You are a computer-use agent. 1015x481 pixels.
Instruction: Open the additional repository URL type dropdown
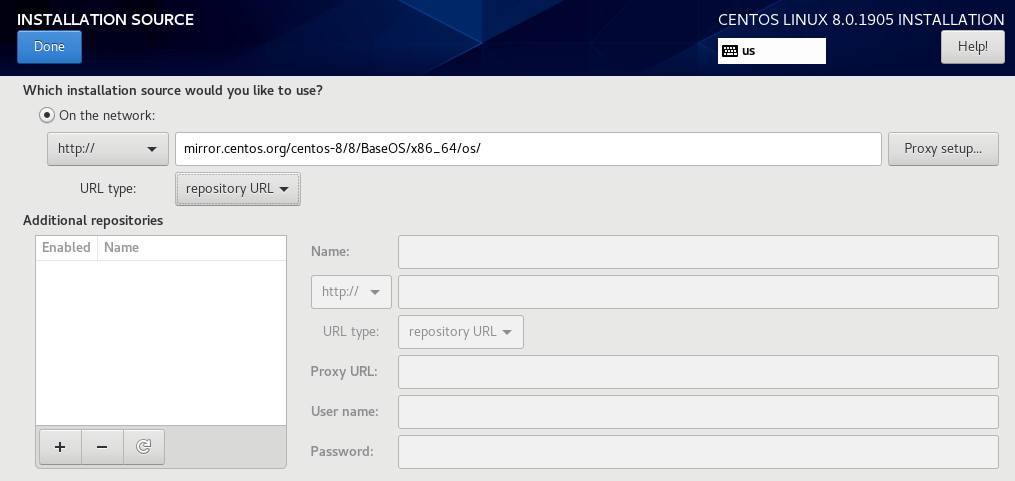(460, 332)
